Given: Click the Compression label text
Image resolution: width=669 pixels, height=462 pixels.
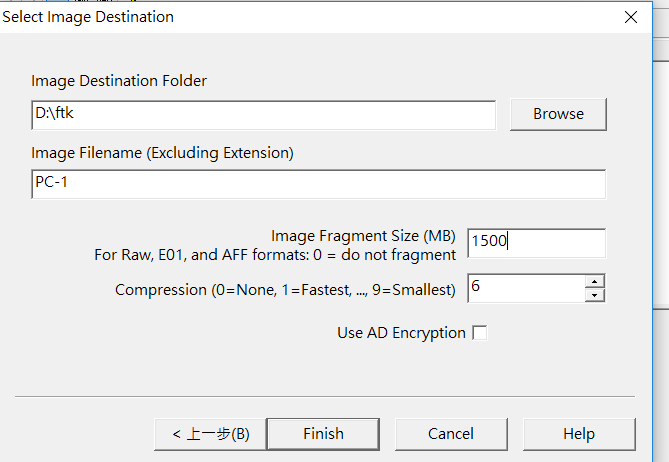Looking at the screenshot, I should point(285,290).
